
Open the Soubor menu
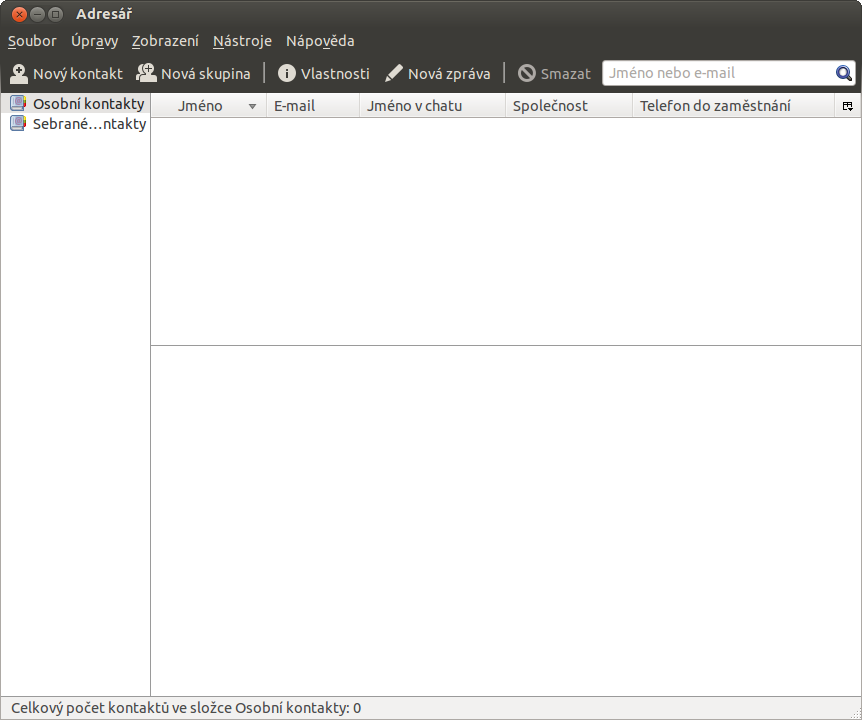click(x=32, y=41)
